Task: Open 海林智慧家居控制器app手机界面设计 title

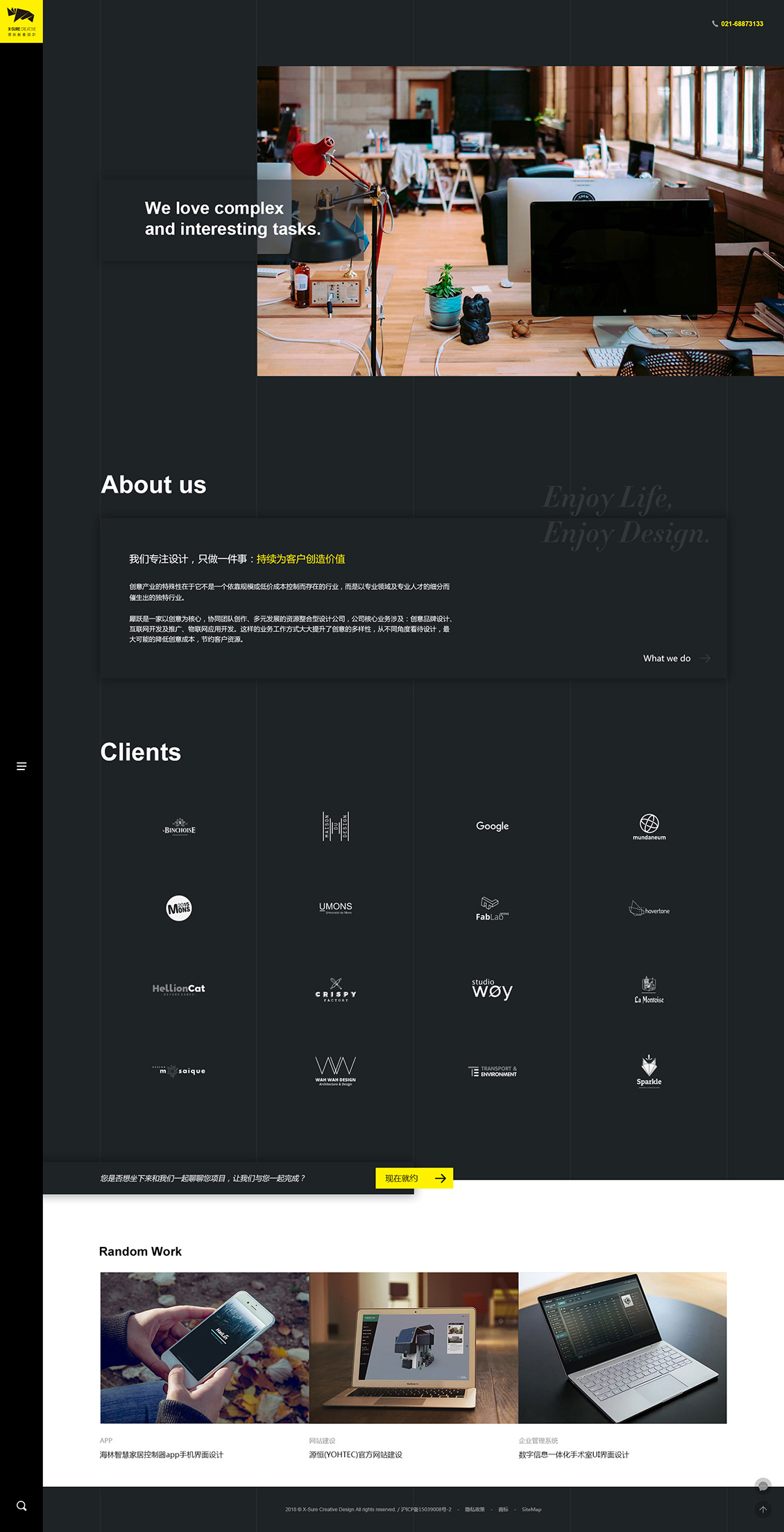Action: [x=162, y=1454]
